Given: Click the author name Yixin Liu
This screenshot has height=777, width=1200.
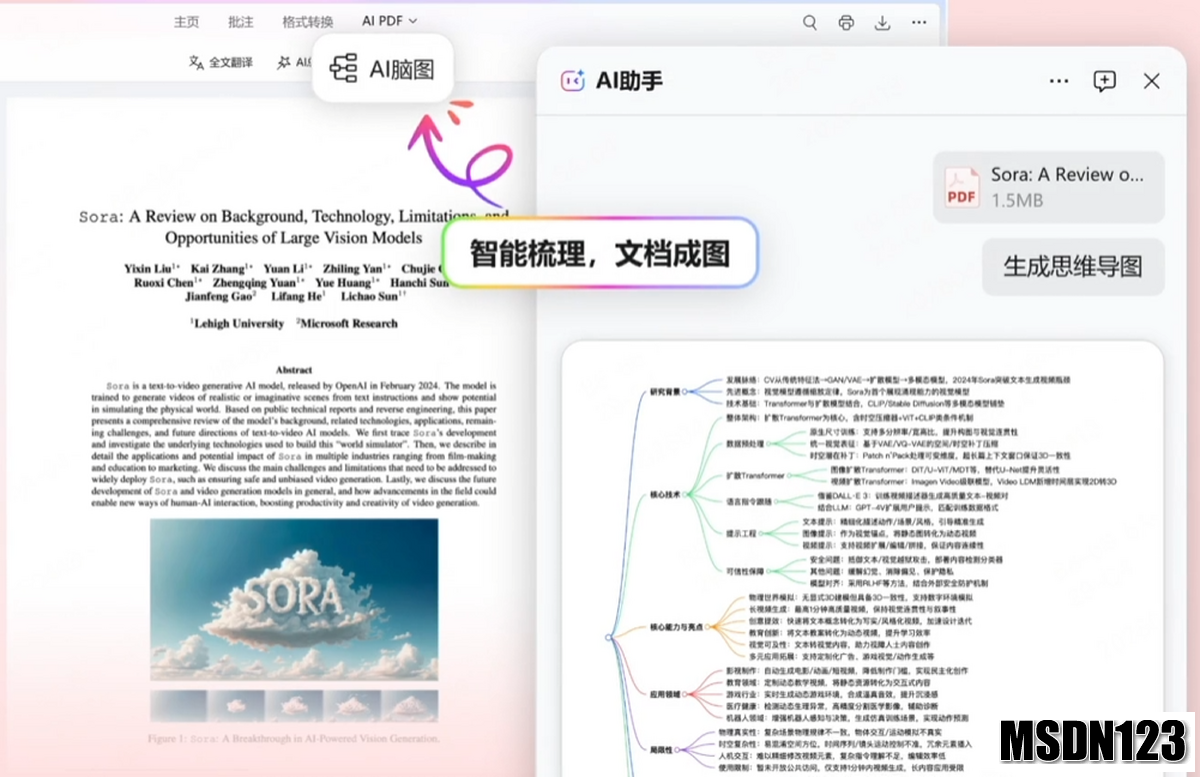Looking at the screenshot, I should pos(153,268).
